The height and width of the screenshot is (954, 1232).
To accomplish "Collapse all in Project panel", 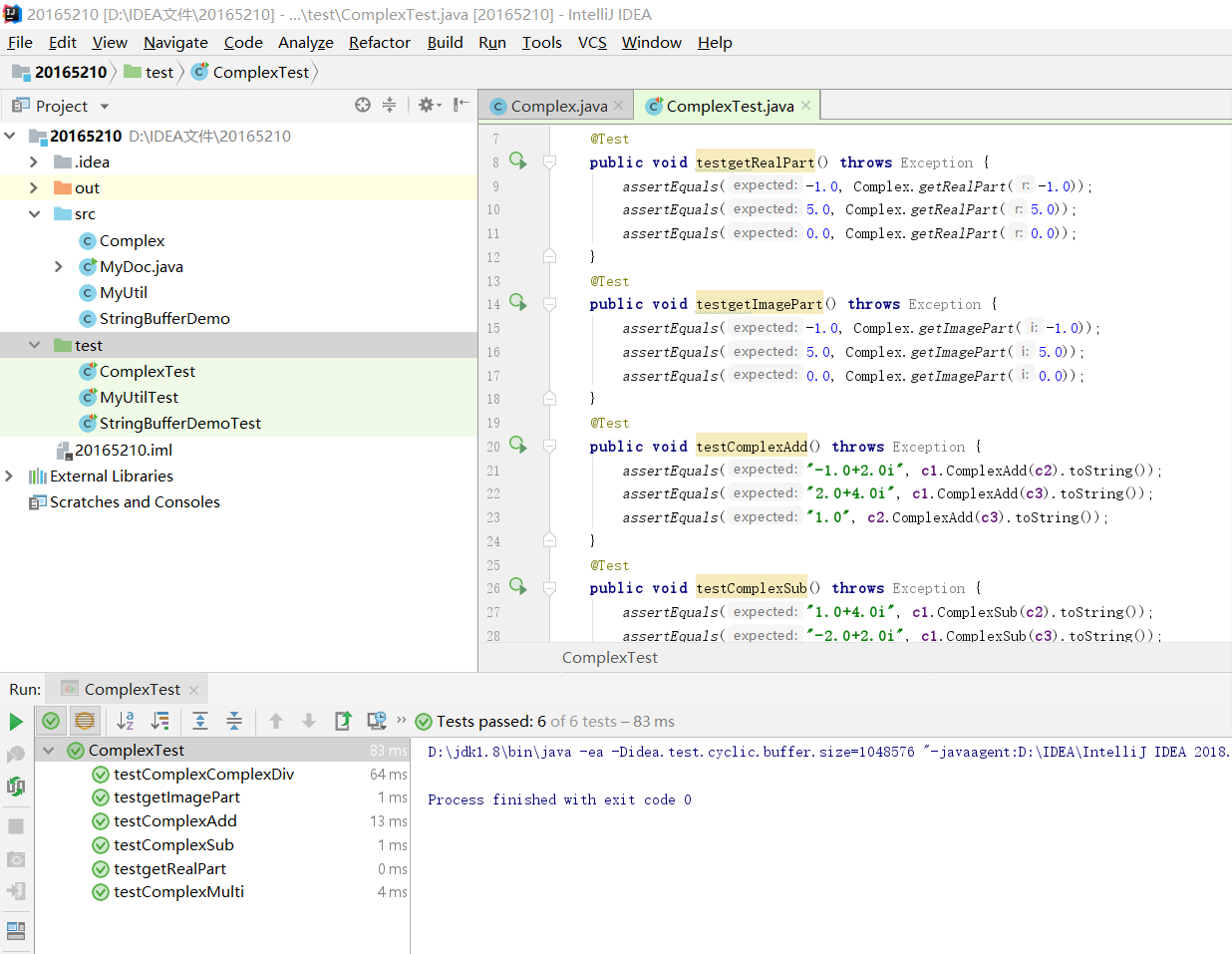I will [x=389, y=105].
